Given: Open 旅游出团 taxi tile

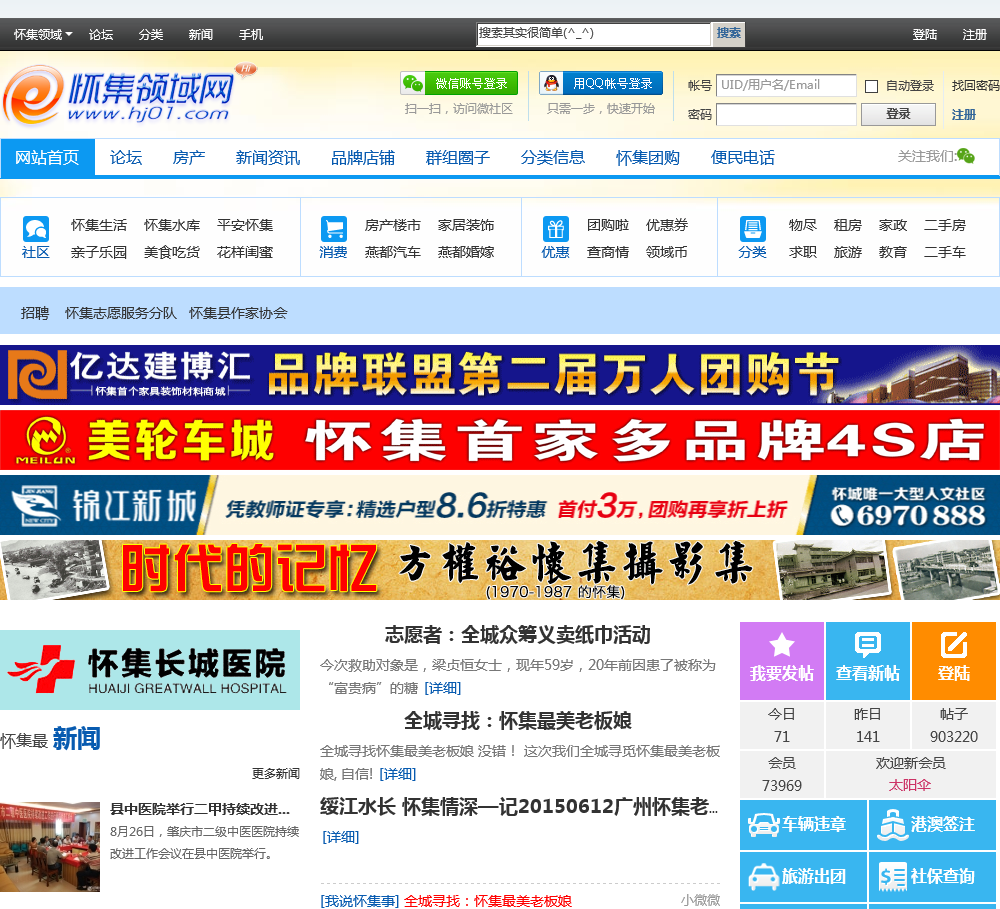Looking at the screenshot, I should pos(803,876).
